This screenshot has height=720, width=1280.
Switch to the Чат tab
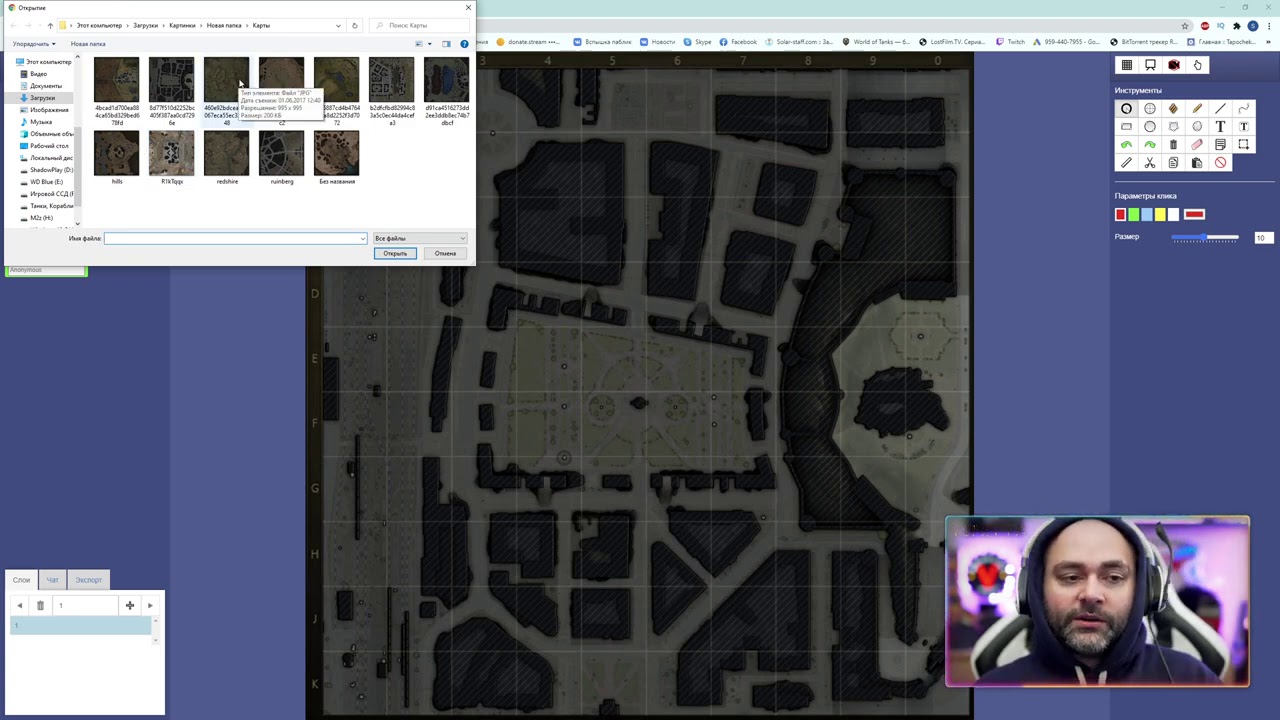(52, 580)
